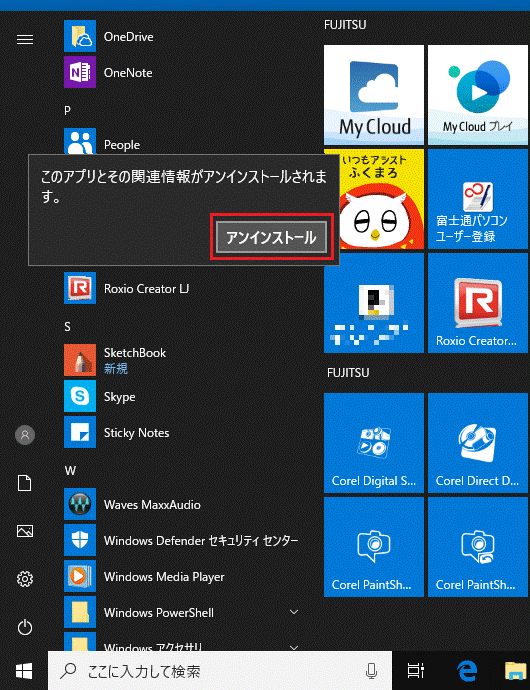Open the Corel Digital S... tile
This screenshot has height=690, width=530.
[x=374, y=443]
